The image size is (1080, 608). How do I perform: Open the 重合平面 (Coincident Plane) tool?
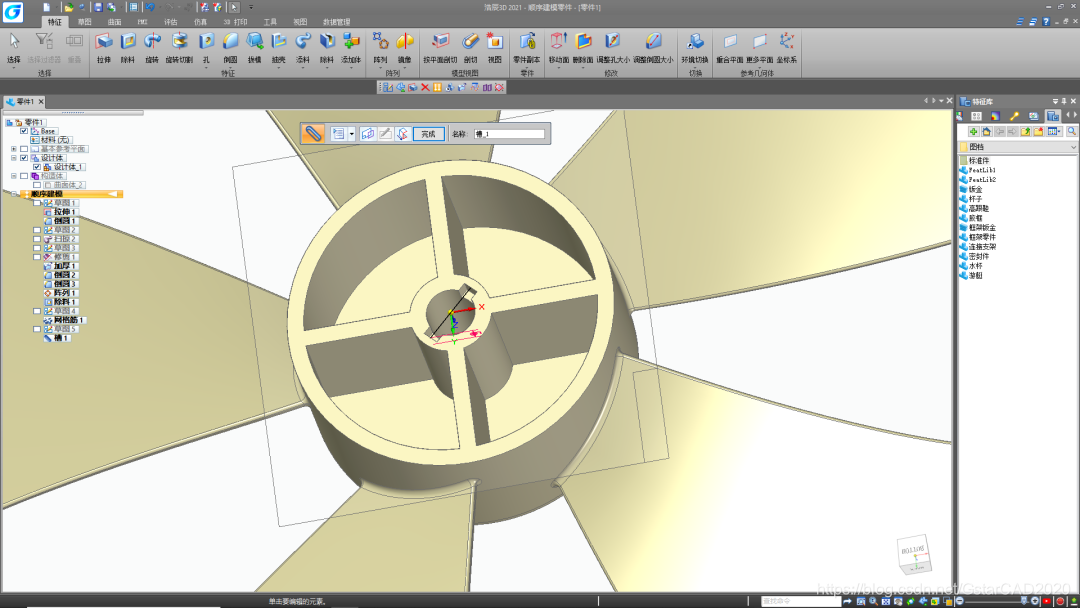click(x=729, y=42)
